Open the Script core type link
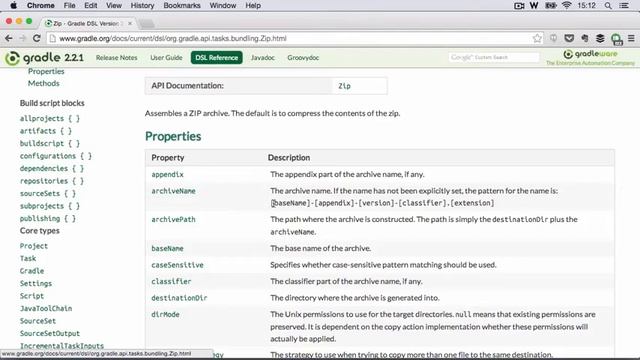This screenshot has height=360, width=640. 32,296
